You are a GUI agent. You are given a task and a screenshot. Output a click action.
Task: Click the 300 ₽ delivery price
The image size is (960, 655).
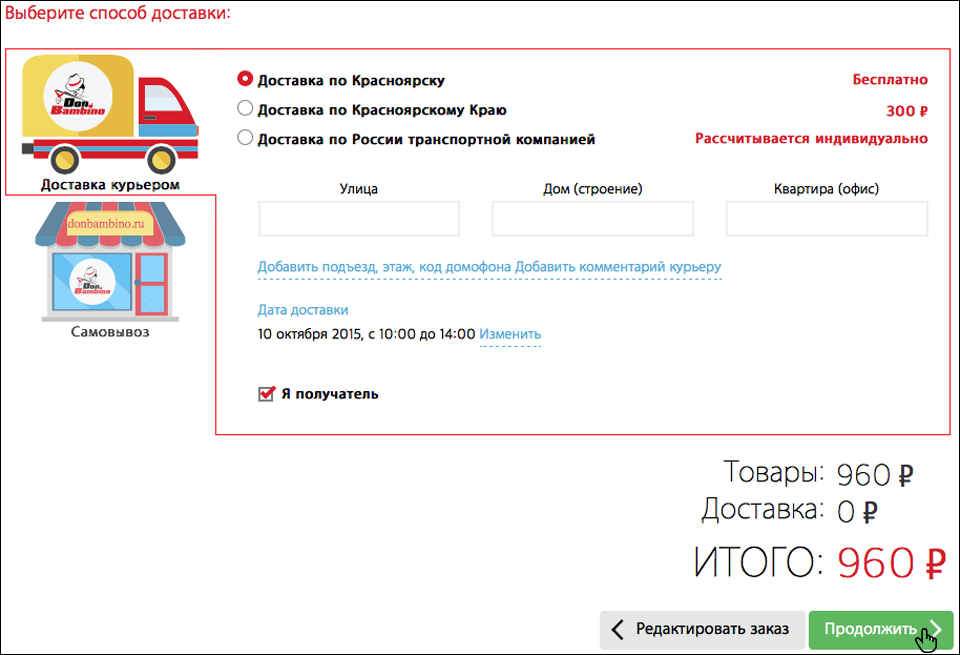[x=907, y=111]
